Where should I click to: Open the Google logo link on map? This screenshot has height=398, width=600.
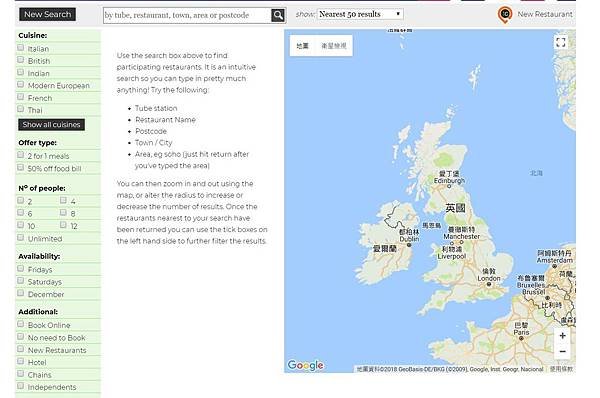[x=305, y=365]
